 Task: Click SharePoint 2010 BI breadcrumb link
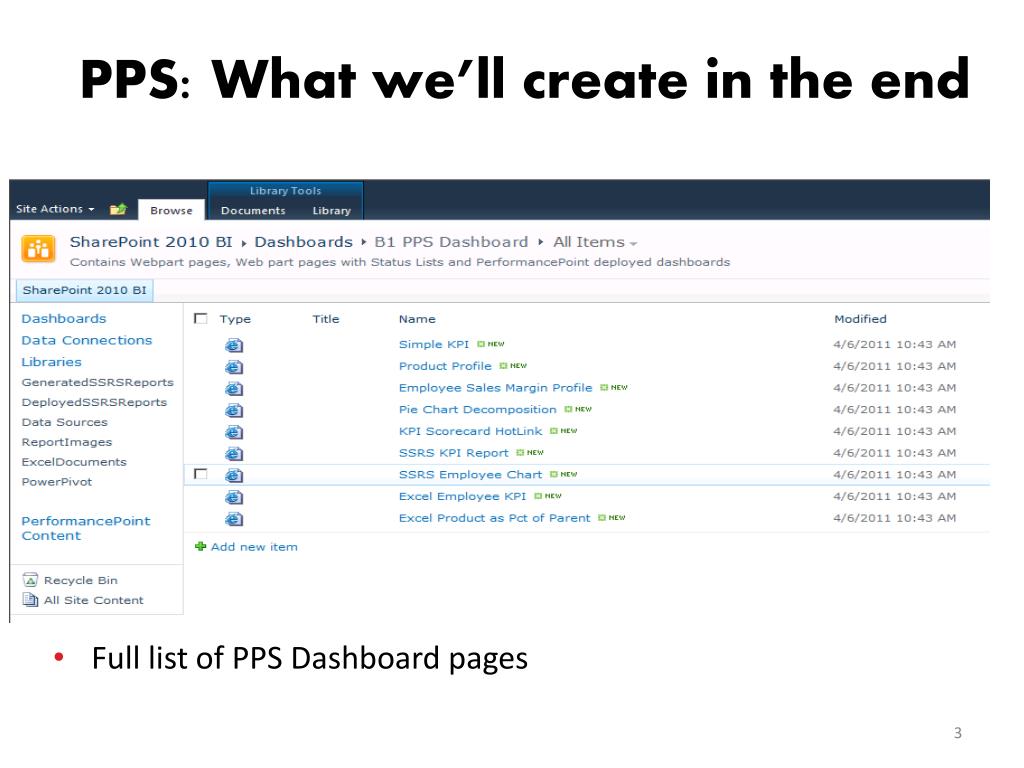(x=151, y=242)
